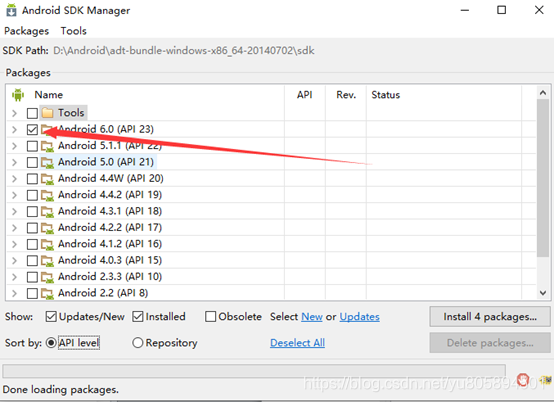
Task: Click the red stop icon near progress bar
Action: coord(523,380)
